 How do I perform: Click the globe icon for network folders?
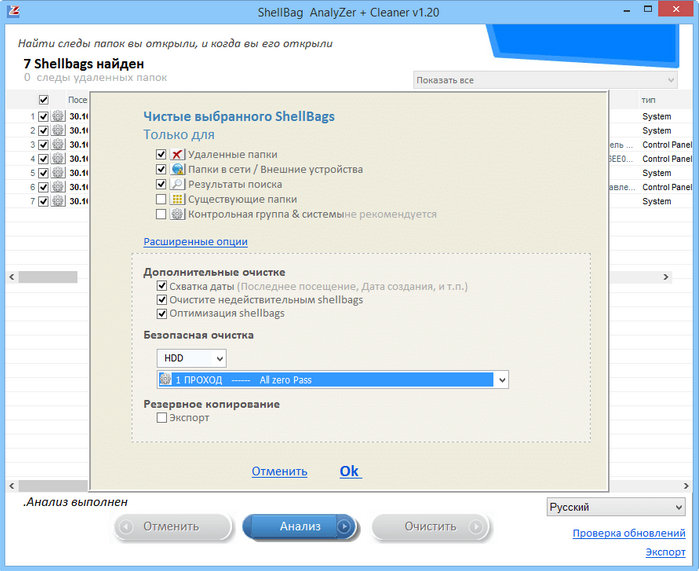click(x=177, y=169)
